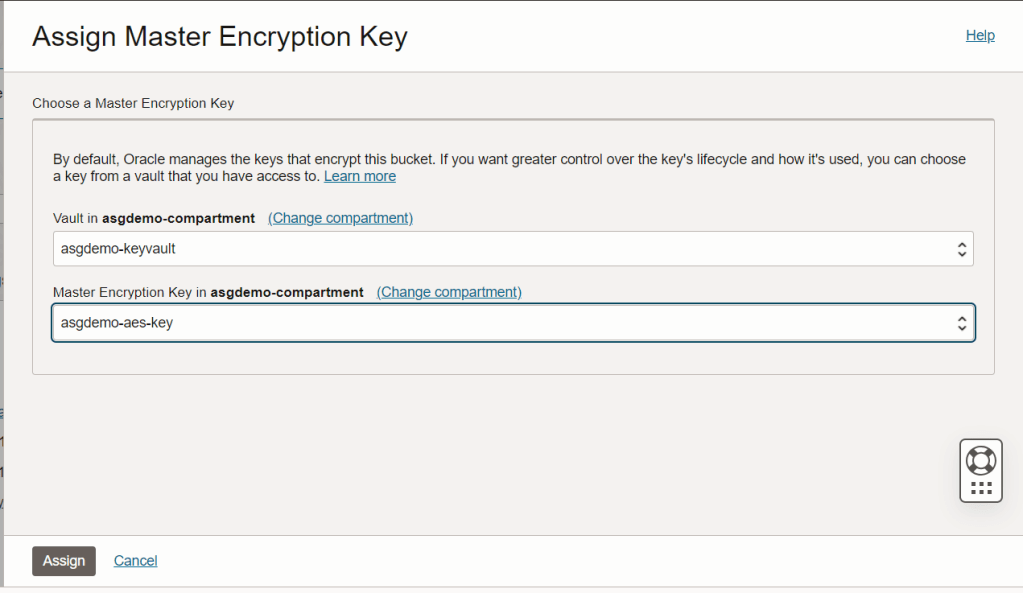Open the Help link in the header

[980, 35]
